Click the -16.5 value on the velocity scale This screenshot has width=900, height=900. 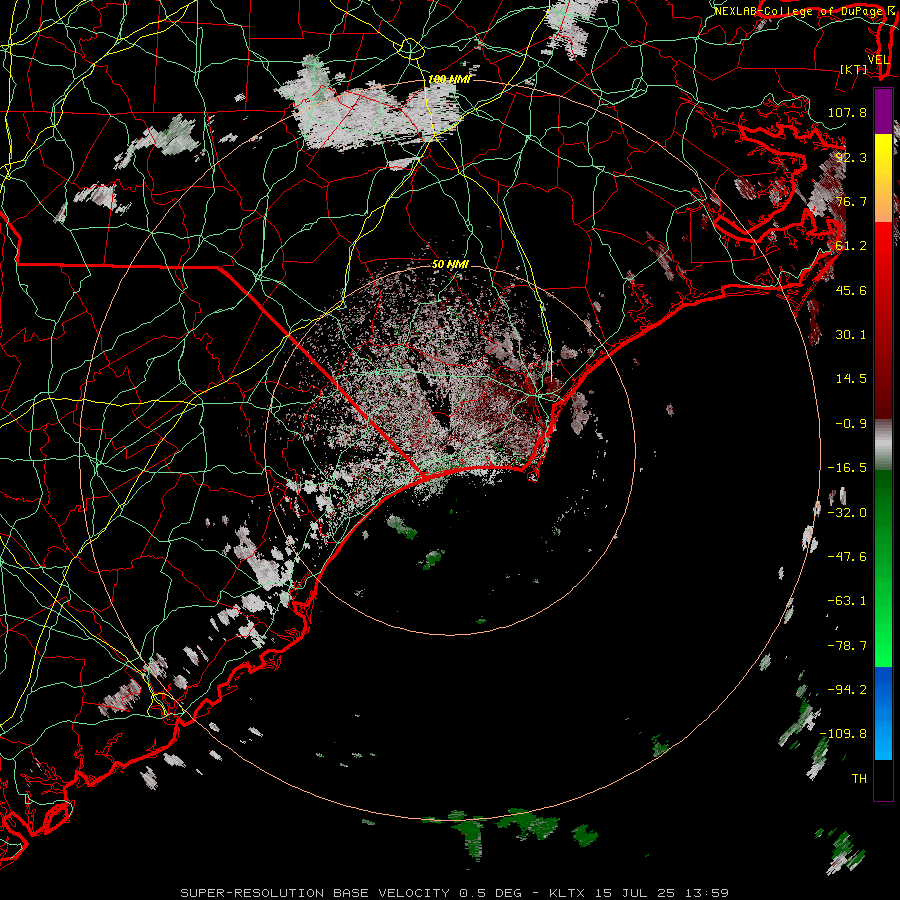[x=847, y=468]
